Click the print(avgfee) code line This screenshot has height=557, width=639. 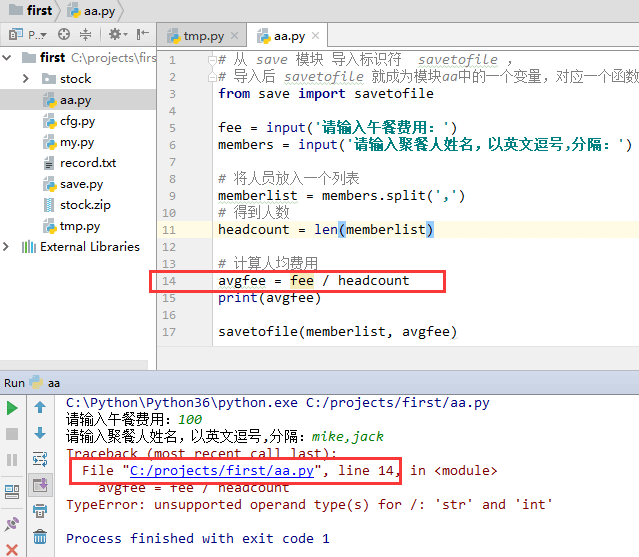(x=270, y=298)
